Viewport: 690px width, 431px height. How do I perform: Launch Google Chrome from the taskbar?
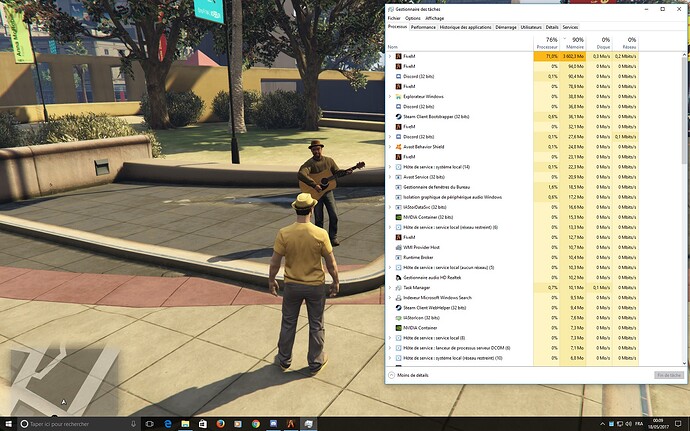(x=256, y=424)
